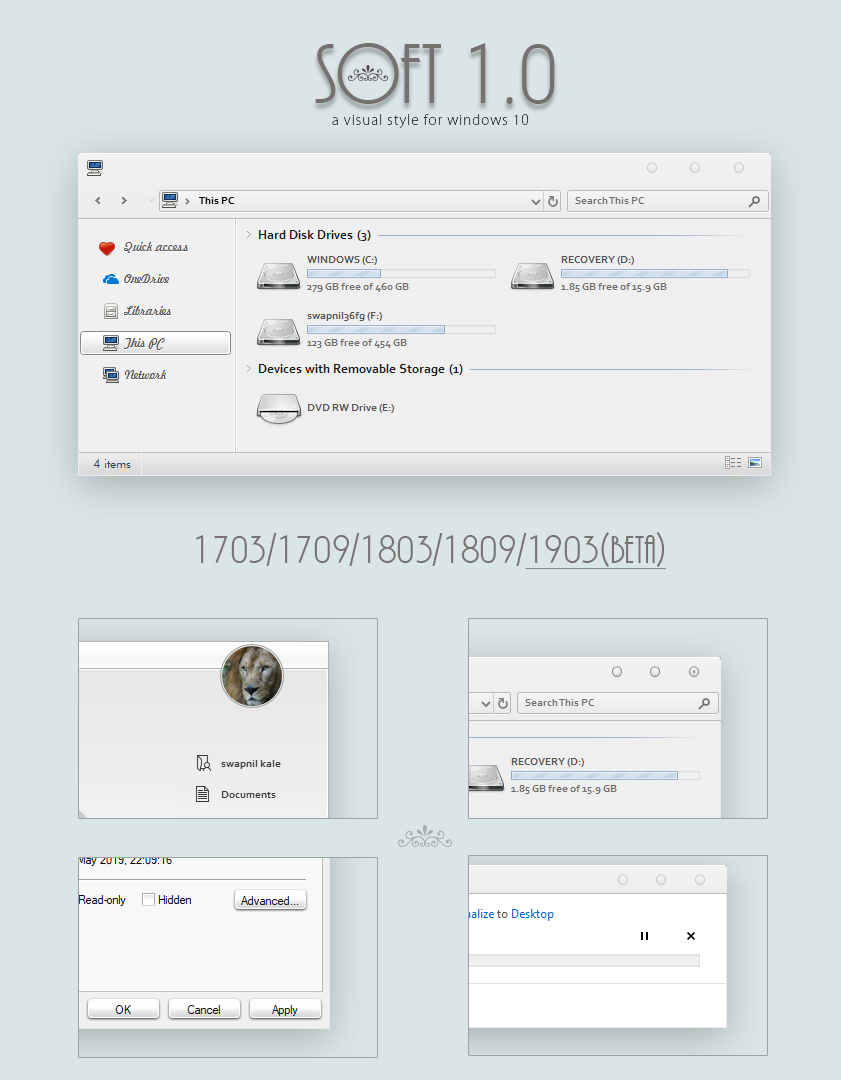This screenshot has height=1080, width=841.
Task: Check the Hidden checkbox
Action: coord(147,899)
